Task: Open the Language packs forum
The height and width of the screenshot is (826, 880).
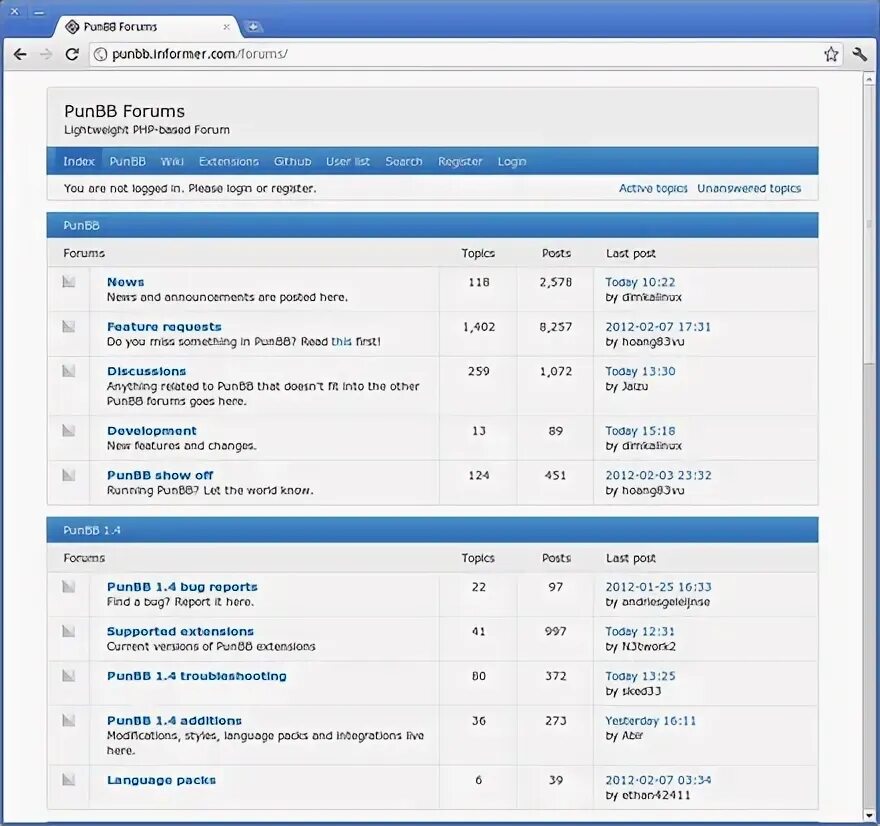Action: (x=162, y=780)
